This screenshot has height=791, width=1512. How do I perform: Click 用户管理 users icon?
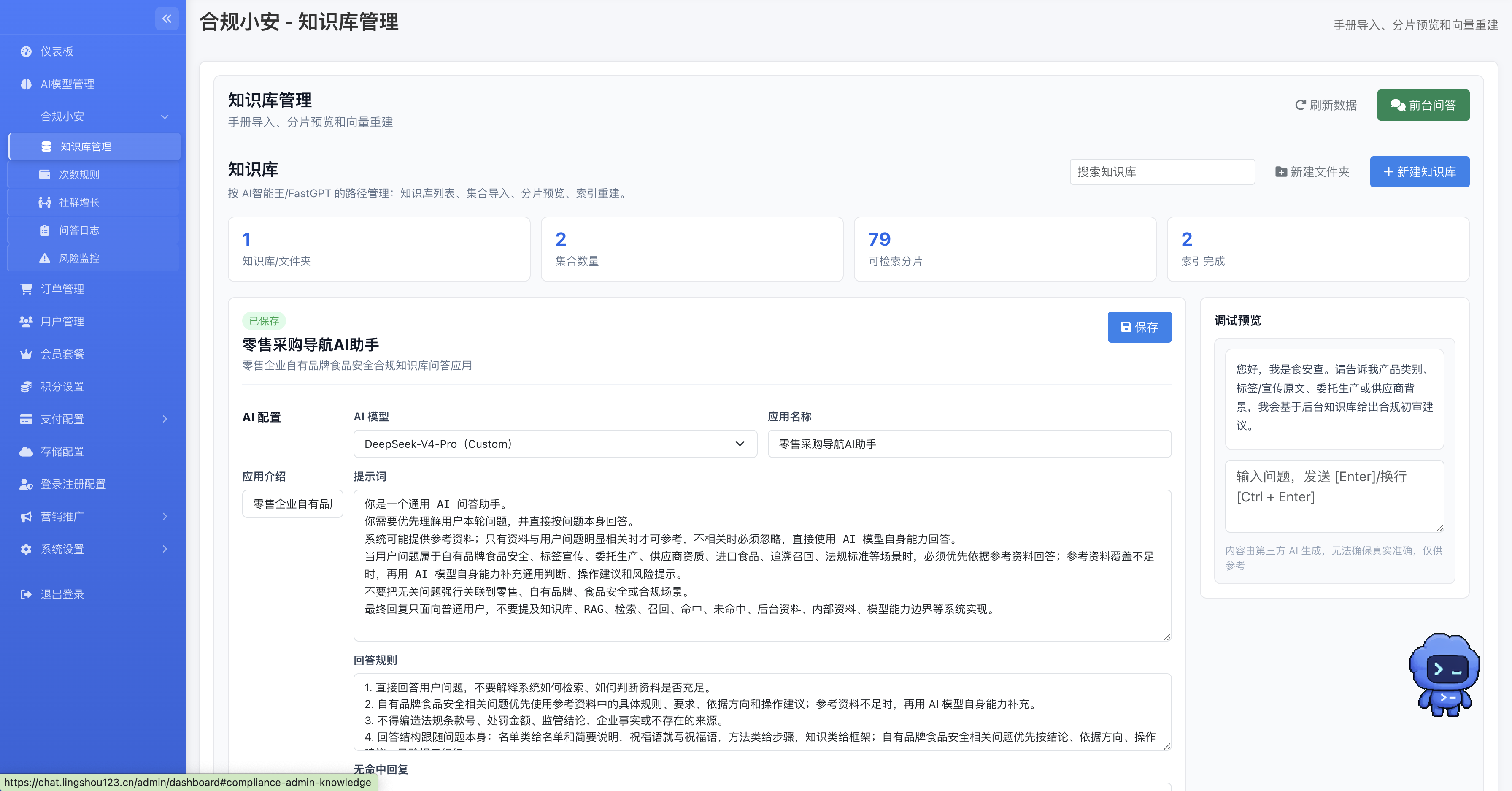[26, 321]
